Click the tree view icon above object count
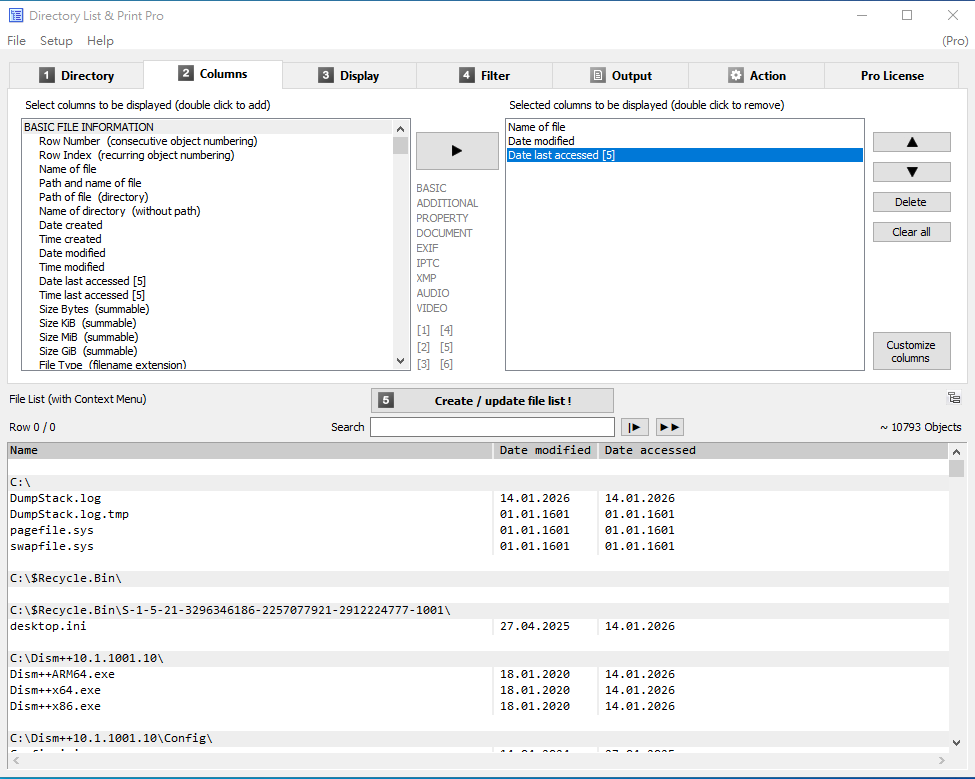 click(x=954, y=398)
